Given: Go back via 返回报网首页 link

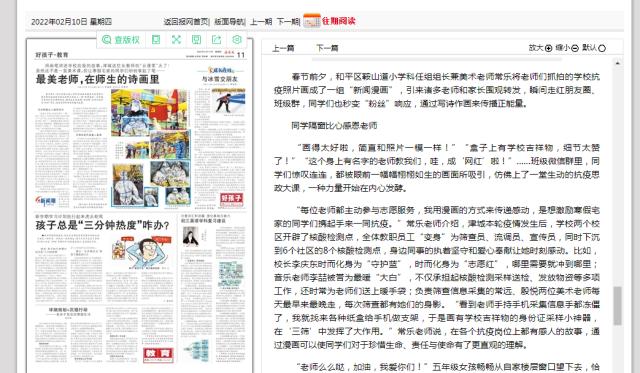Looking at the screenshot, I should [x=186, y=22].
